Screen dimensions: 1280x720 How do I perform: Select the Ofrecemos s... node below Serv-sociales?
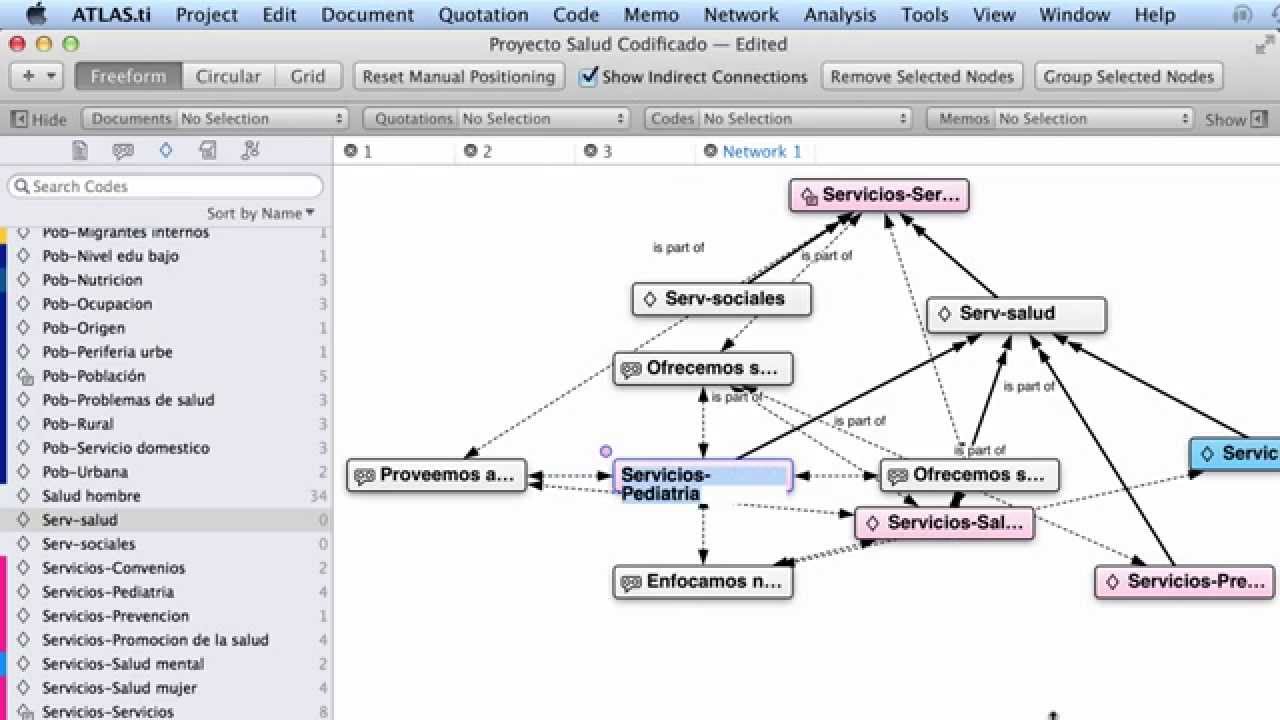pos(703,368)
